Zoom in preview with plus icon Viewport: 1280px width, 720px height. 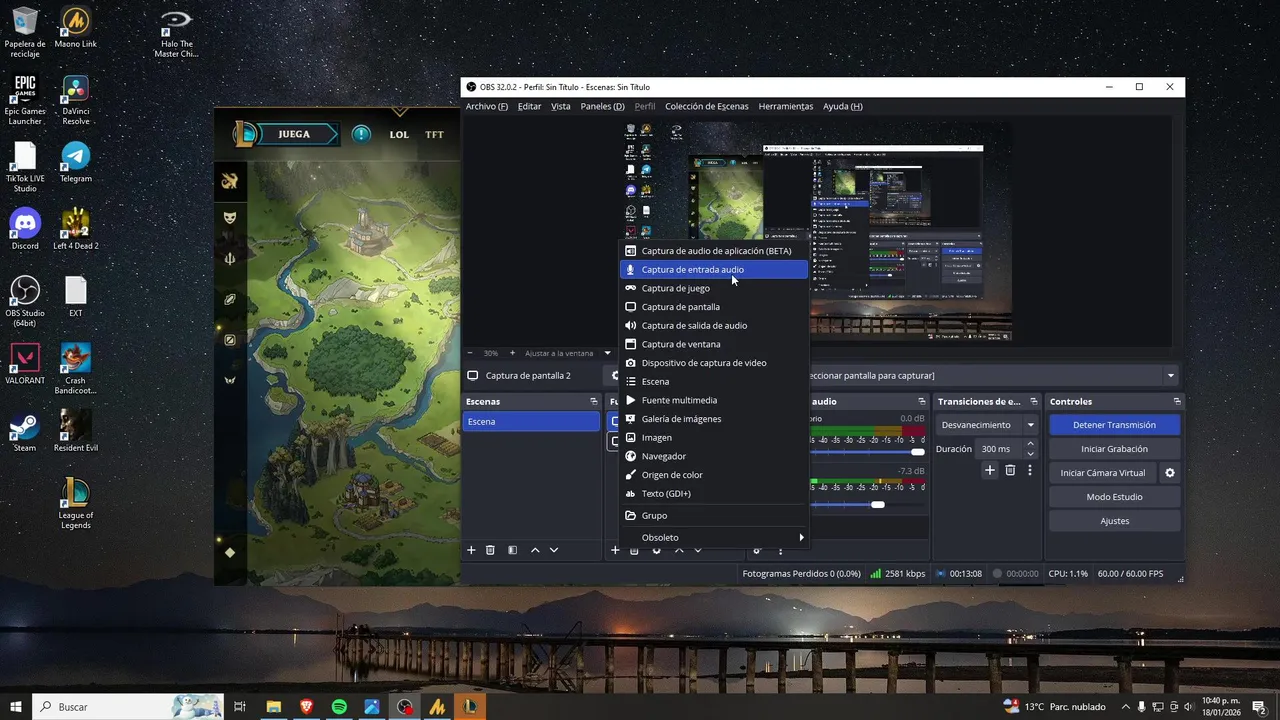coord(512,353)
